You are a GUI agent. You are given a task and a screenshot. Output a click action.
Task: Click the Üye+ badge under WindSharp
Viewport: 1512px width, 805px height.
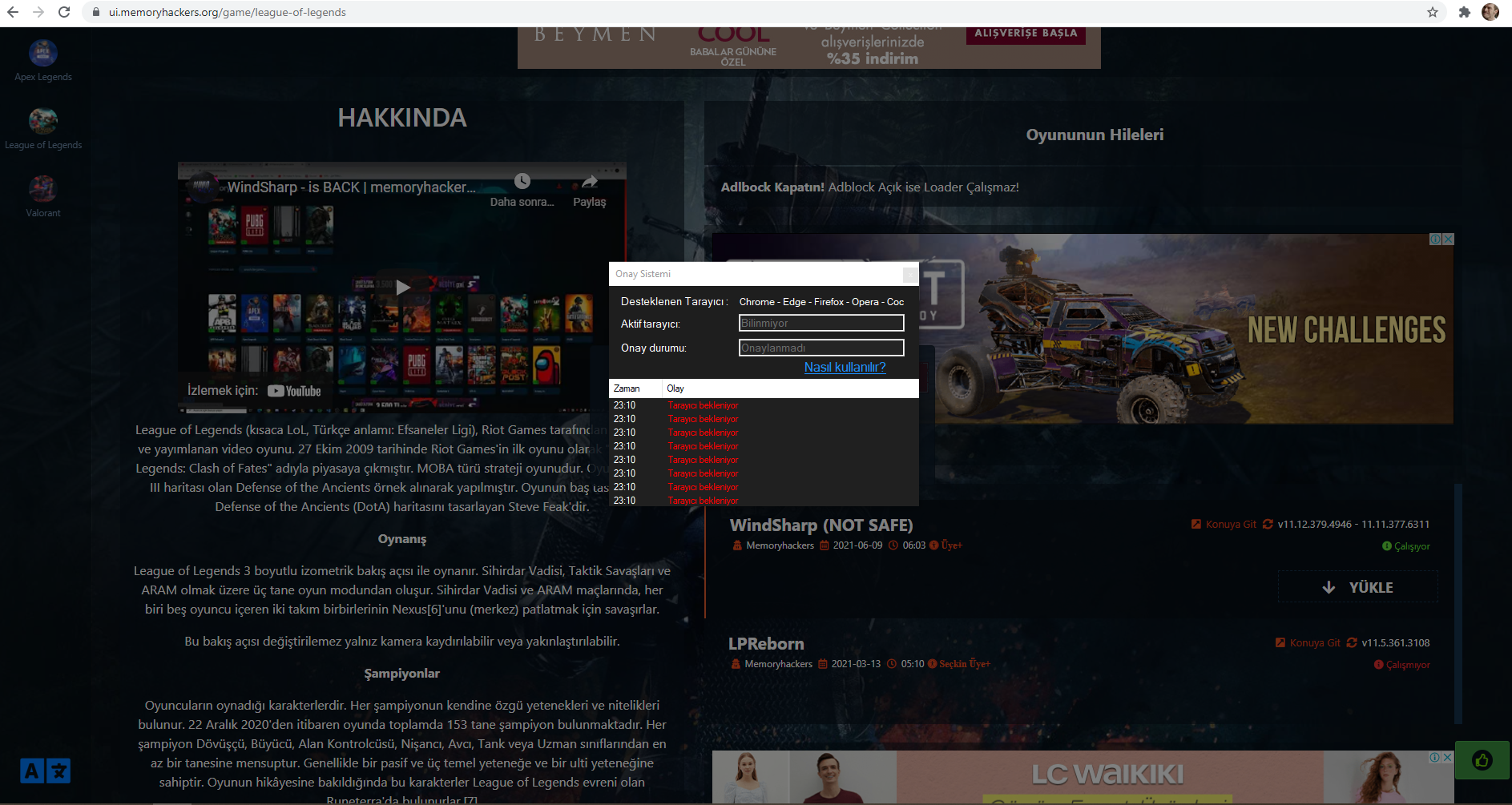[x=946, y=545]
